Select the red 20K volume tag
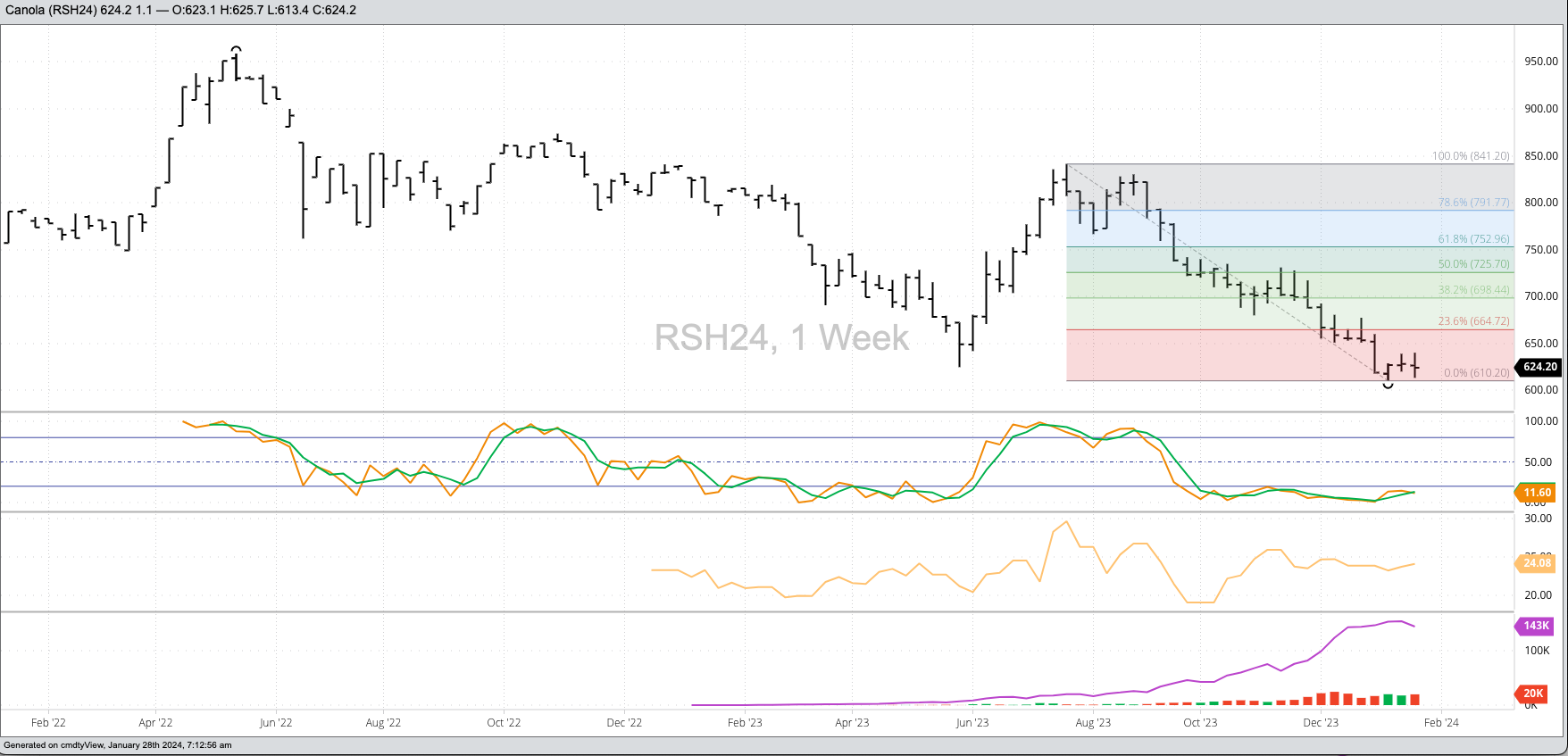 tap(1533, 694)
